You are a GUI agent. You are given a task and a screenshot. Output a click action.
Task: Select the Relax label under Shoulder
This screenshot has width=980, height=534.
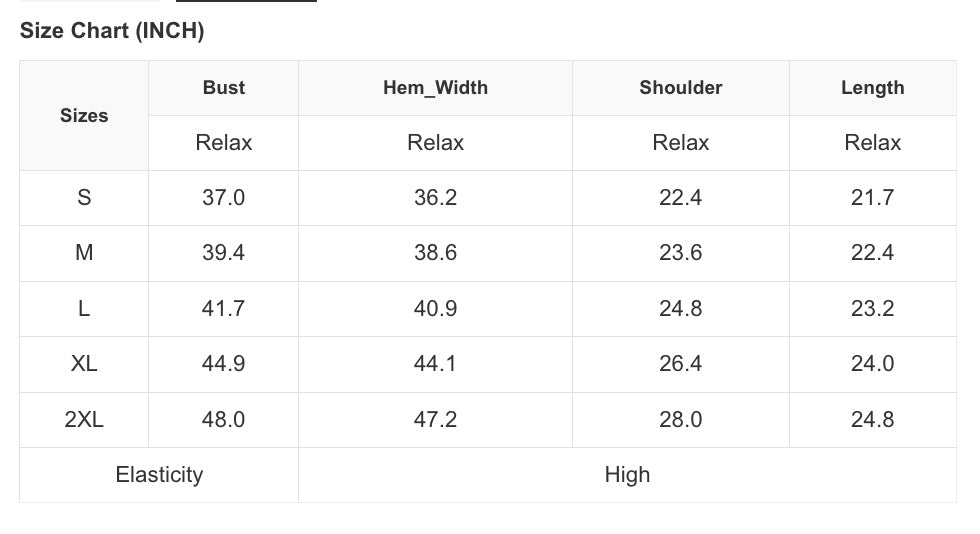coord(680,143)
